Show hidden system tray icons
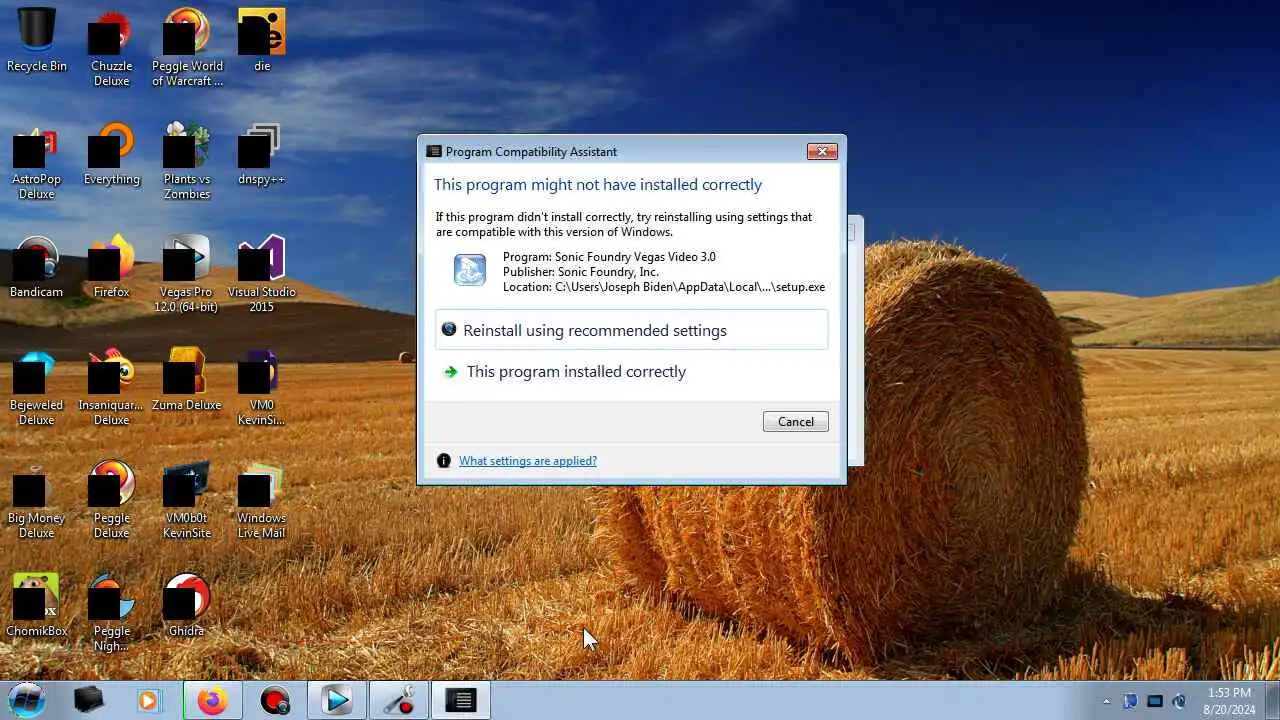This screenshot has width=1280, height=720. (1106, 701)
